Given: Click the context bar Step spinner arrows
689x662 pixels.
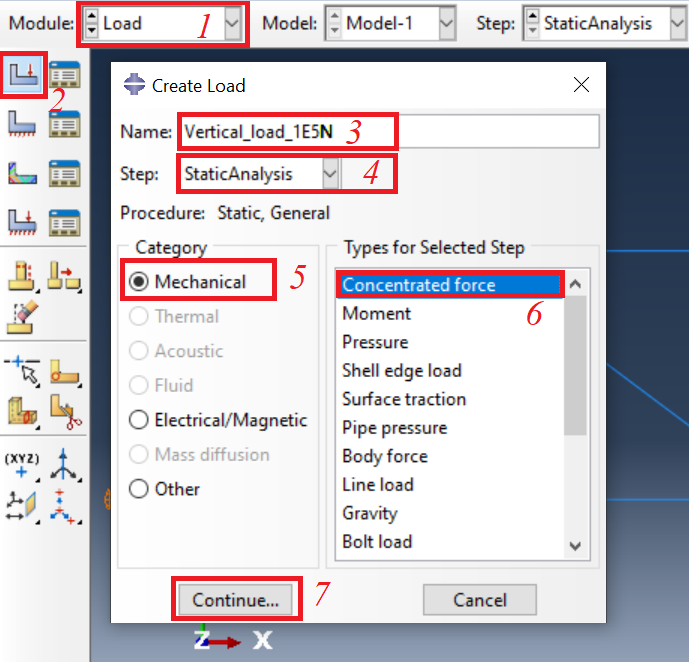Looking at the screenshot, I should 532,23.
